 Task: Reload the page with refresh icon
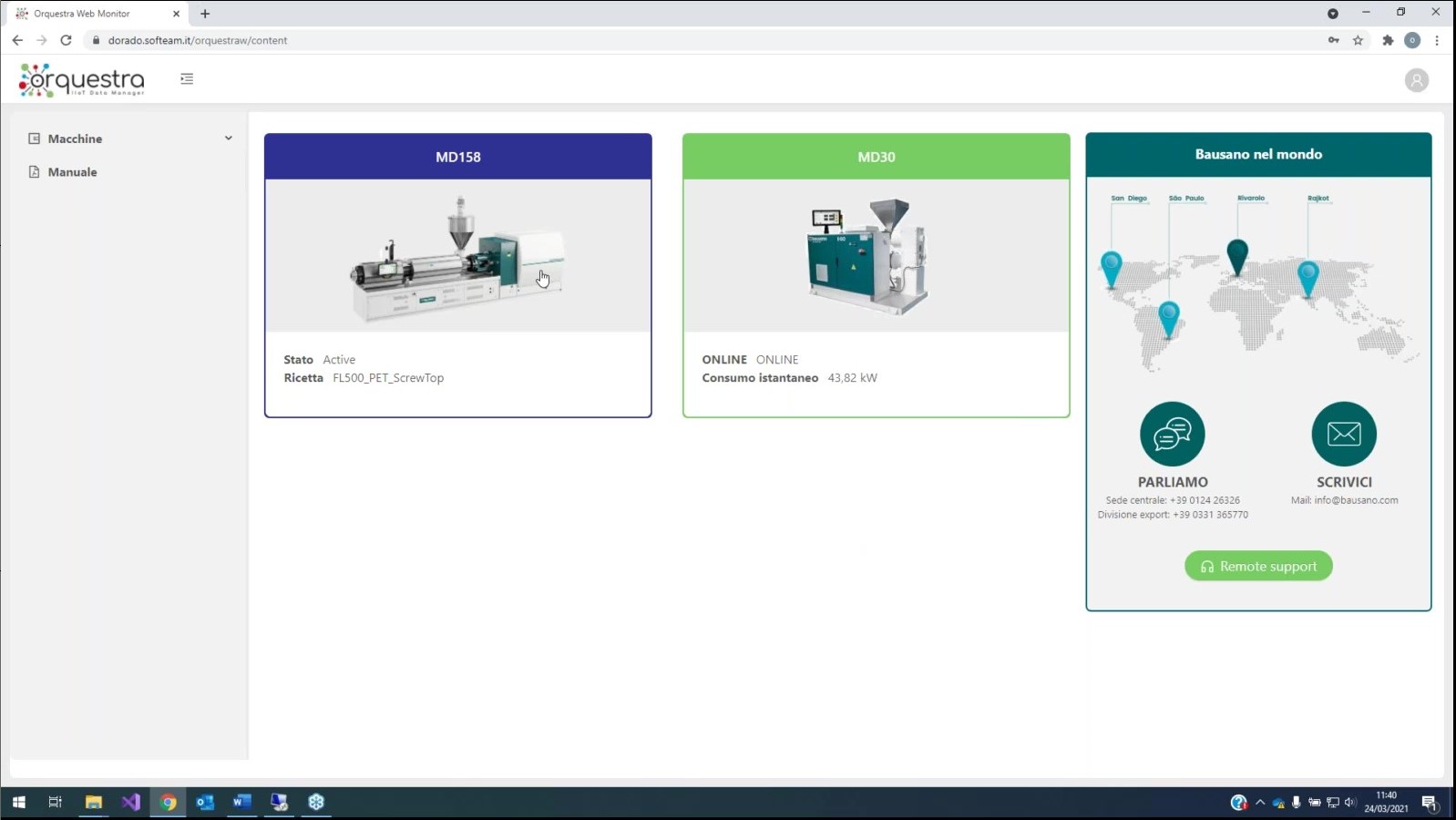coord(66,40)
